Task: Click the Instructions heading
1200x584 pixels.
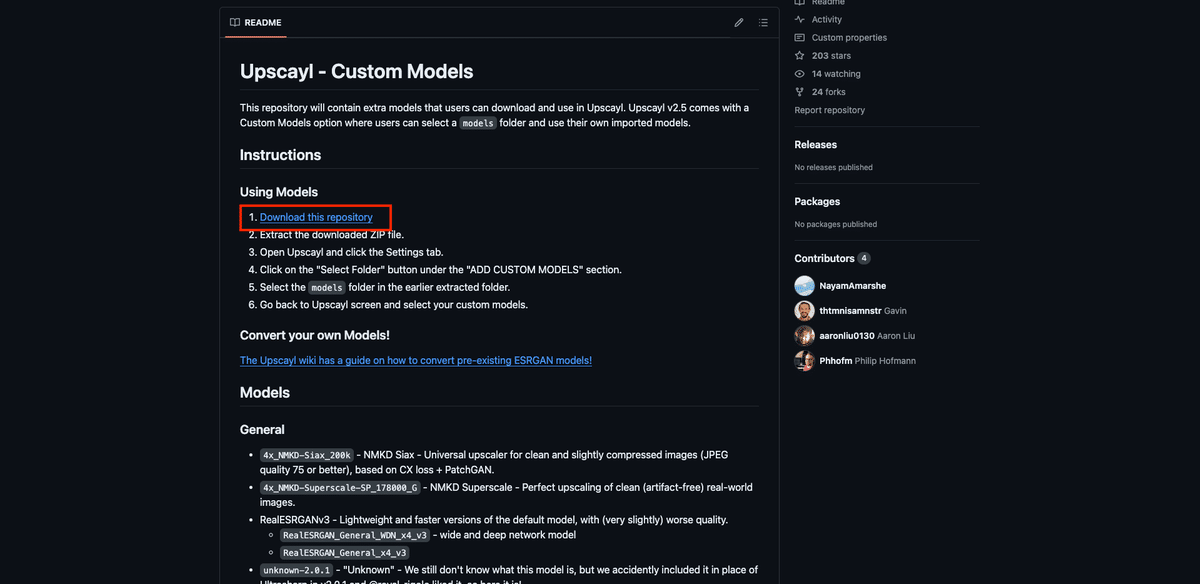Action: point(280,155)
